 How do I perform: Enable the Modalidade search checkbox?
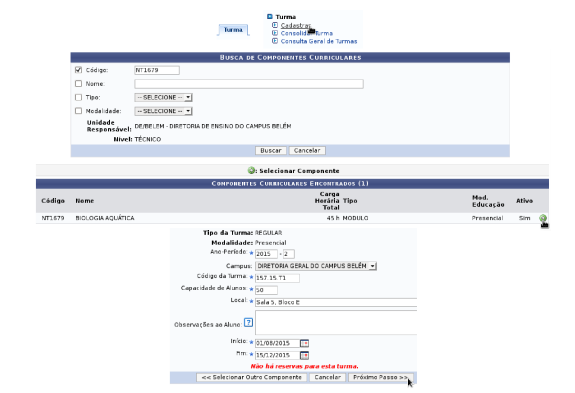(x=78, y=111)
